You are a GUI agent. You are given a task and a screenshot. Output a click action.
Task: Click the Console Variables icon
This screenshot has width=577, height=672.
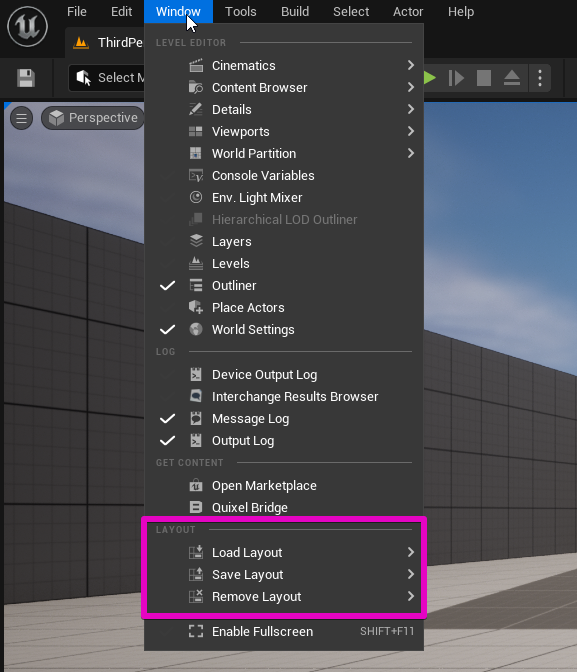(196, 175)
